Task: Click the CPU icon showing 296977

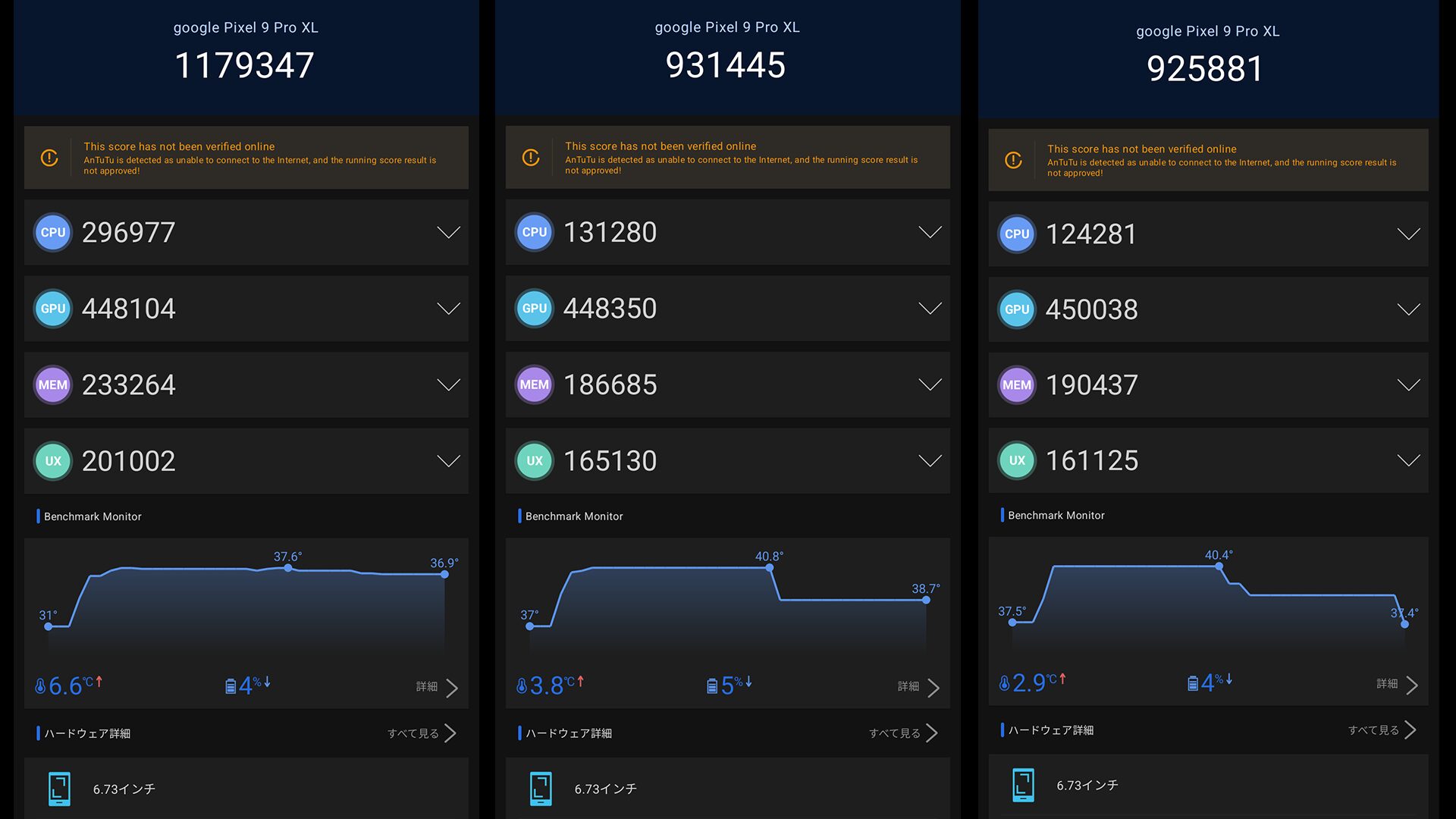Action: 53,233
